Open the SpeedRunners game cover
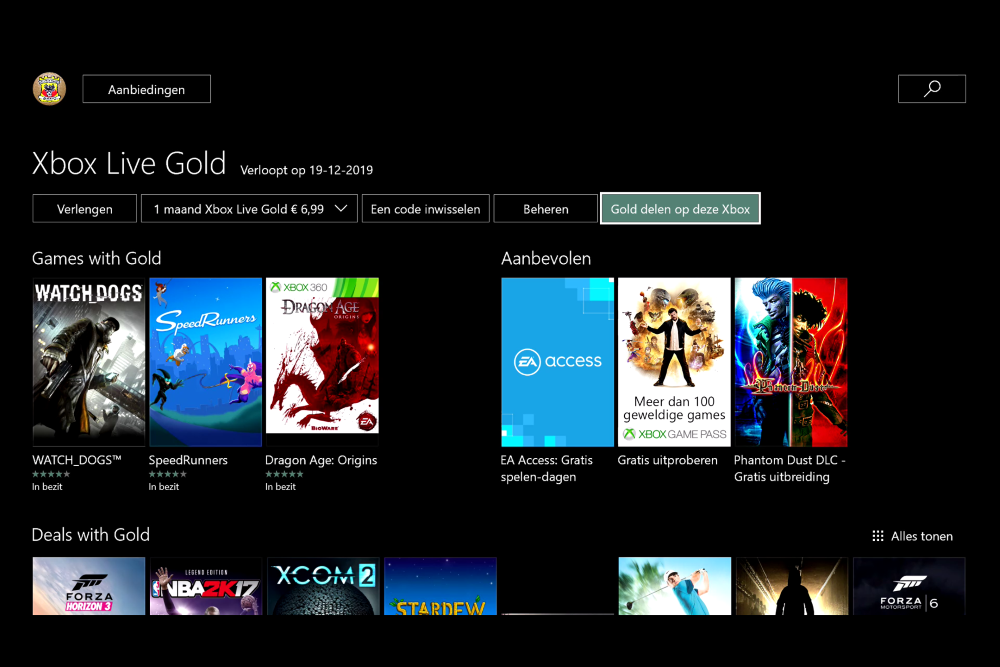 point(205,362)
